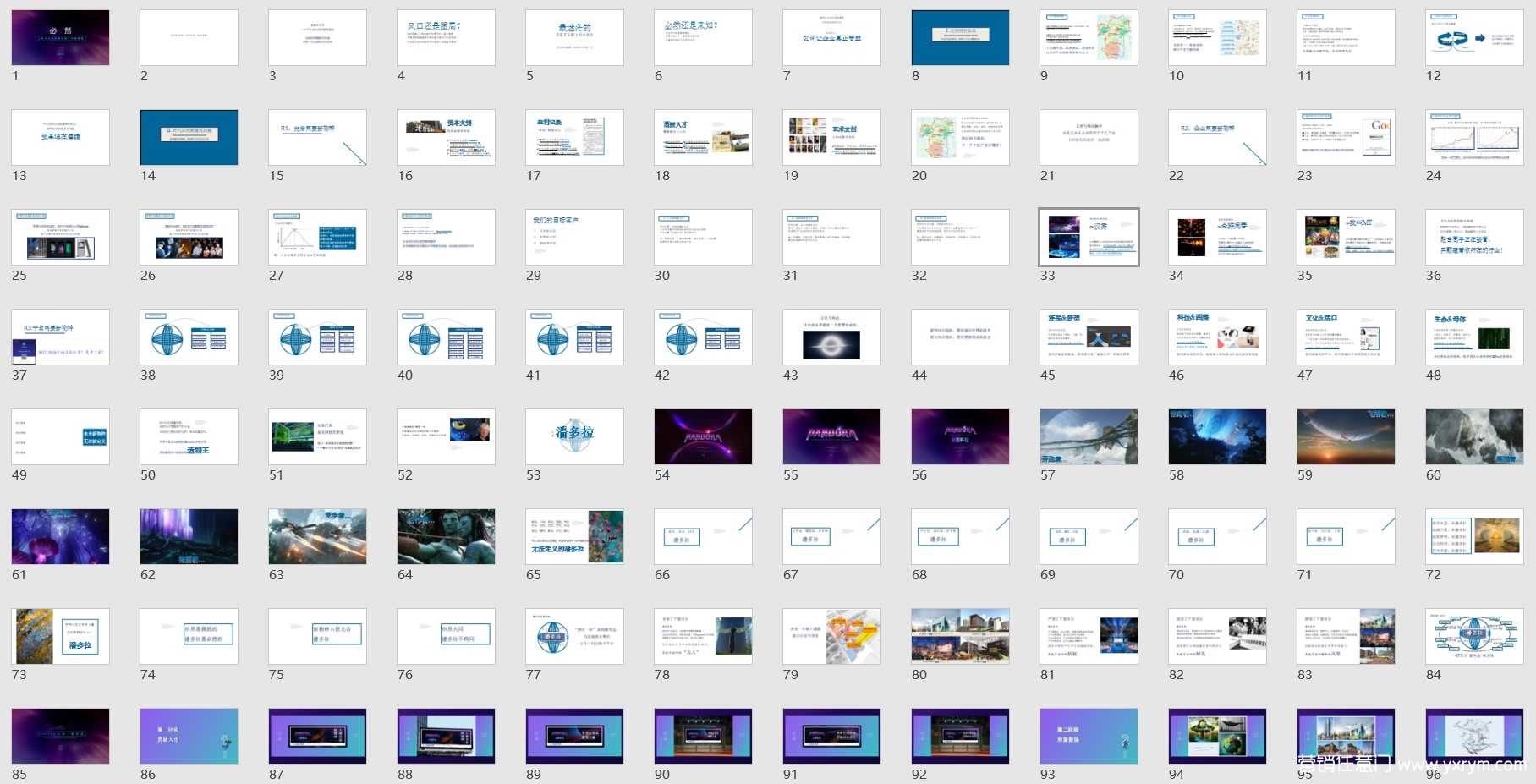Click slide 12 thumbnail
The height and width of the screenshot is (784, 1536).
pos(1474,37)
